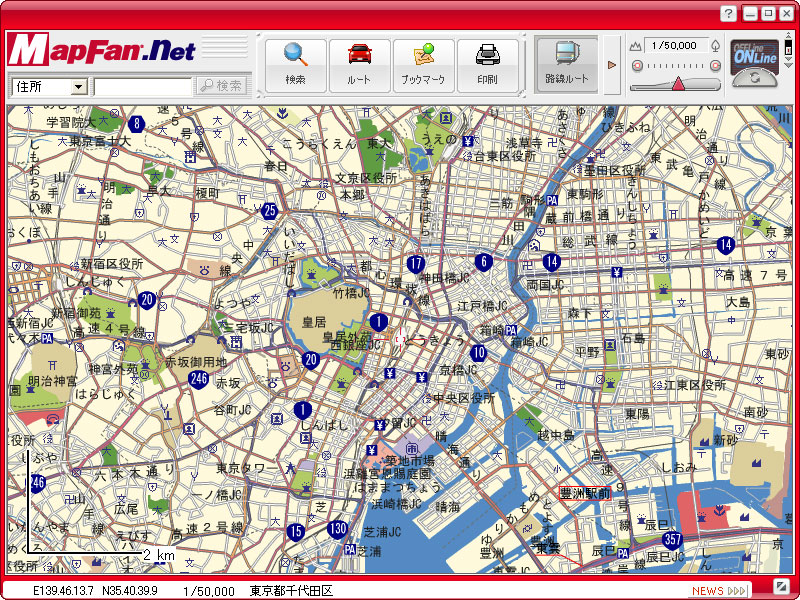Viewport: 800px width, 600px height.
Task: Open the ブックマーク bookmark tool
Action: 423,65
